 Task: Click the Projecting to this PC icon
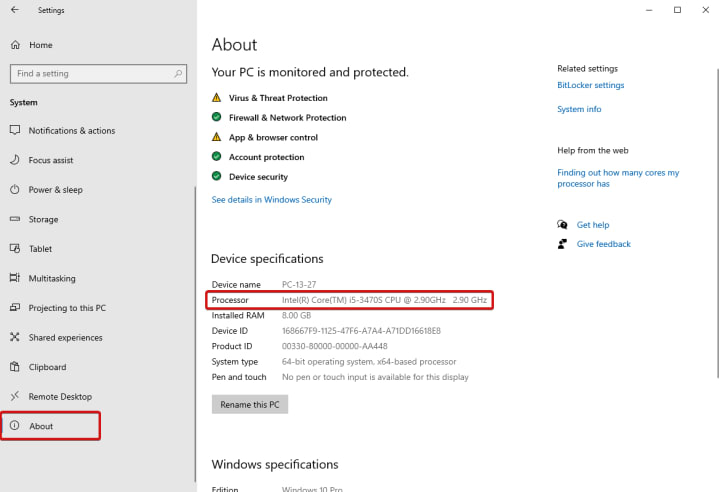click(x=15, y=307)
